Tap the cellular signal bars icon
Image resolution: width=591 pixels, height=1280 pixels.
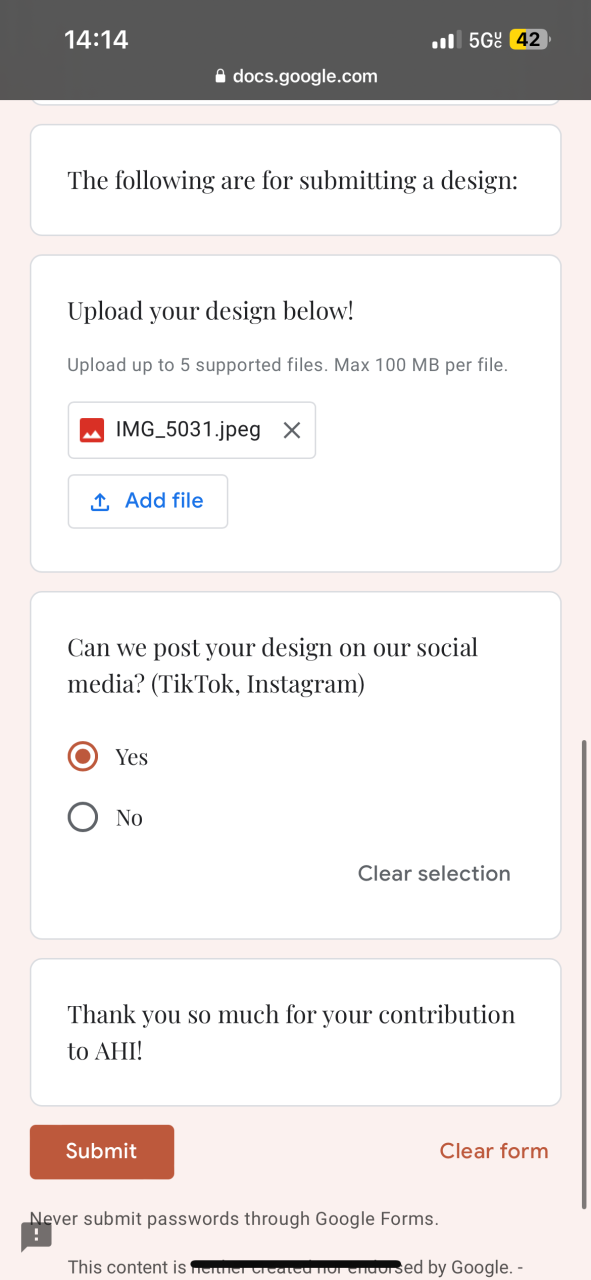(445, 41)
